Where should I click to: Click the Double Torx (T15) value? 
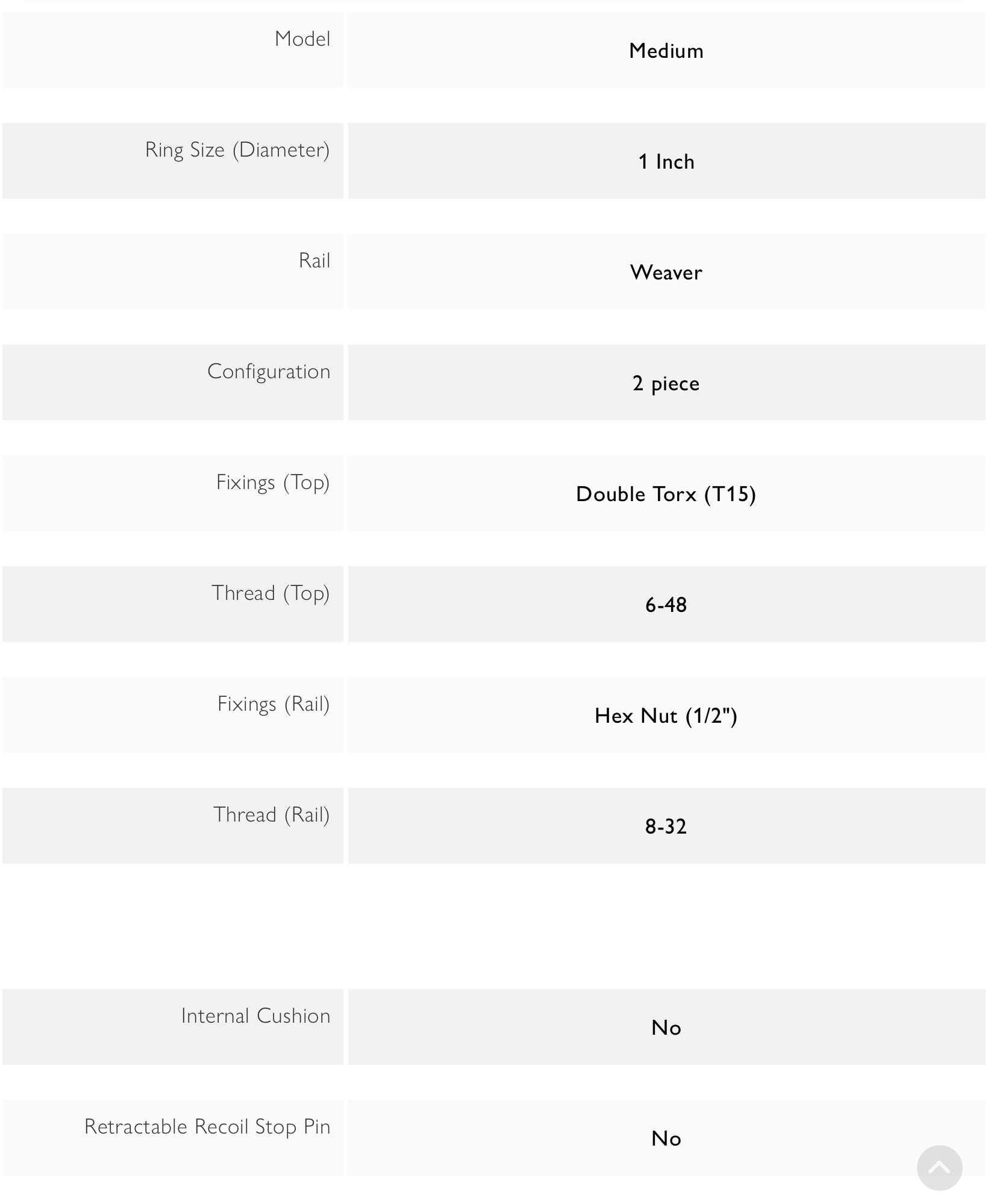point(666,494)
